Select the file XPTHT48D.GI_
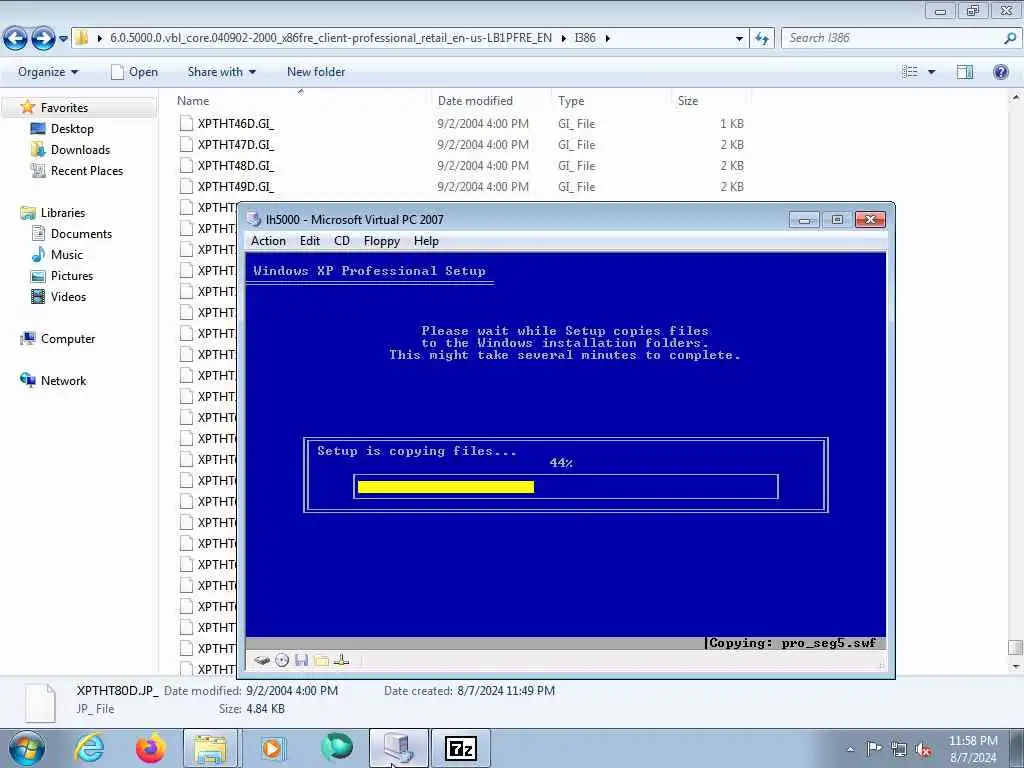The image size is (1024, 768). [236, 165]
